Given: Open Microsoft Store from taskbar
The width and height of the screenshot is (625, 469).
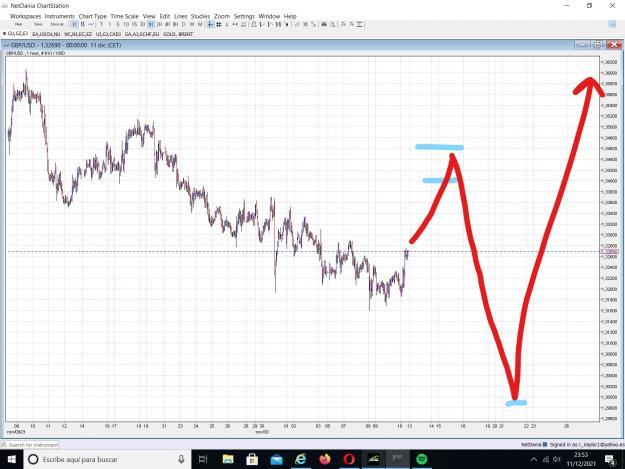Looking at the screenshot, I should point(252,459).
